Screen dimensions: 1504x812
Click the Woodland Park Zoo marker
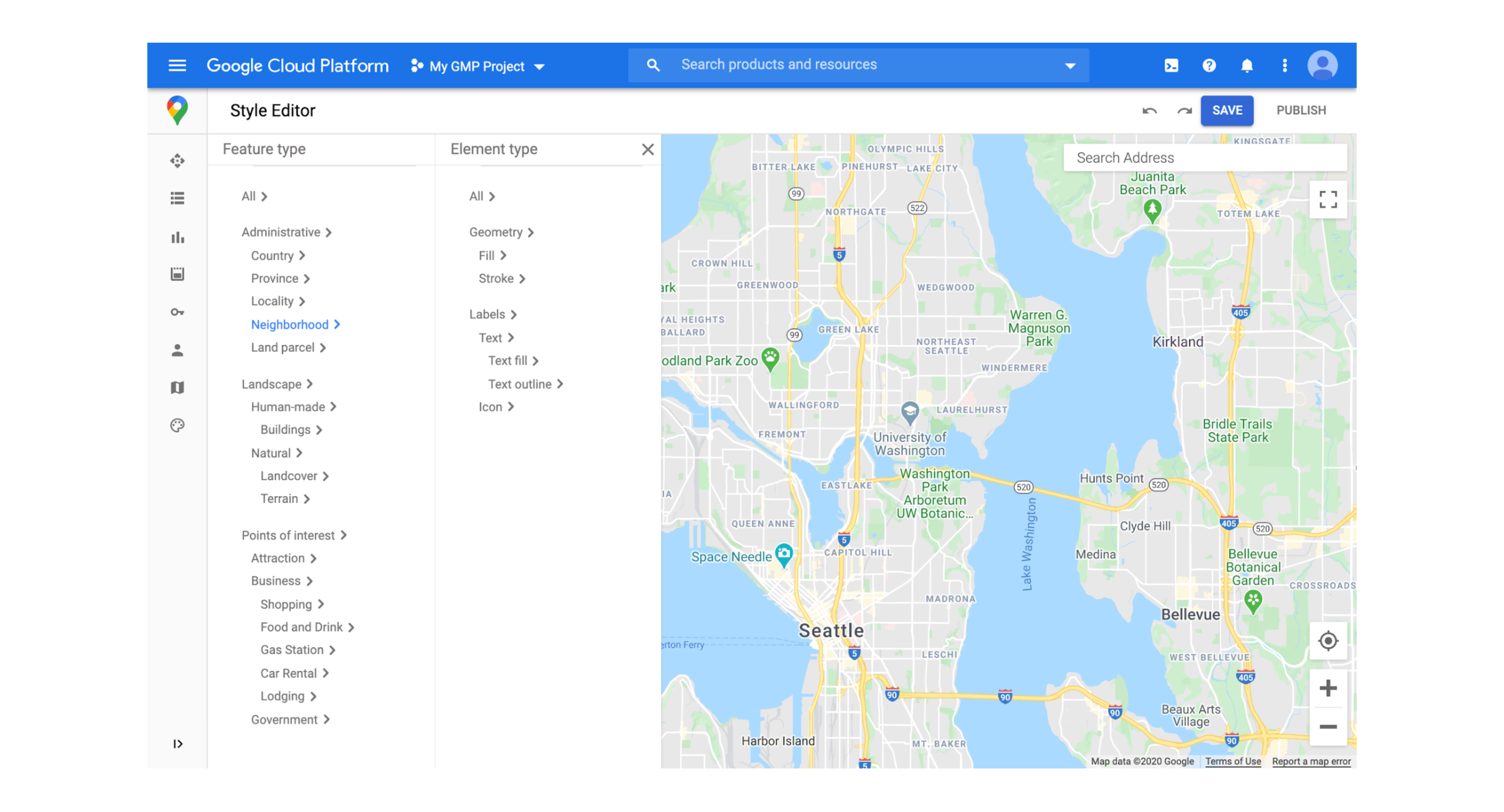point(771,359)
